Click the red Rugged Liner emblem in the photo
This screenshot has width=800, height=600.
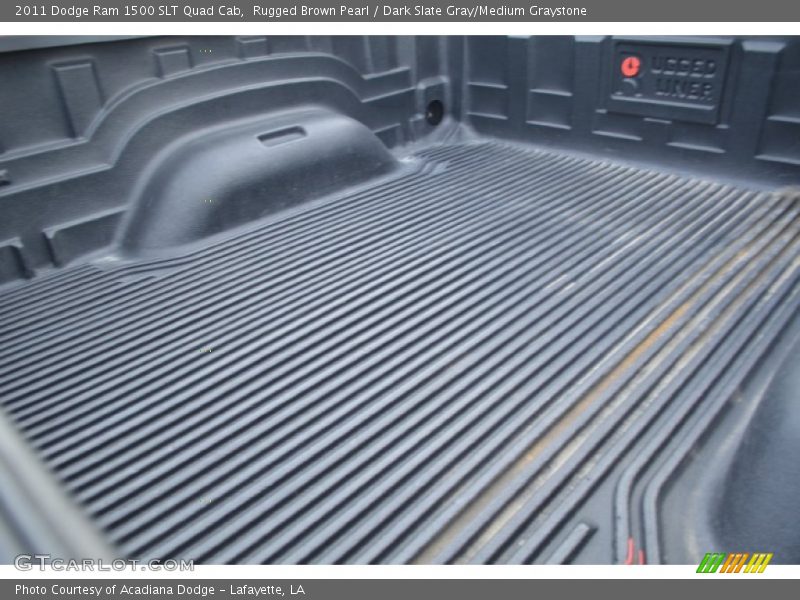[631, 67]
